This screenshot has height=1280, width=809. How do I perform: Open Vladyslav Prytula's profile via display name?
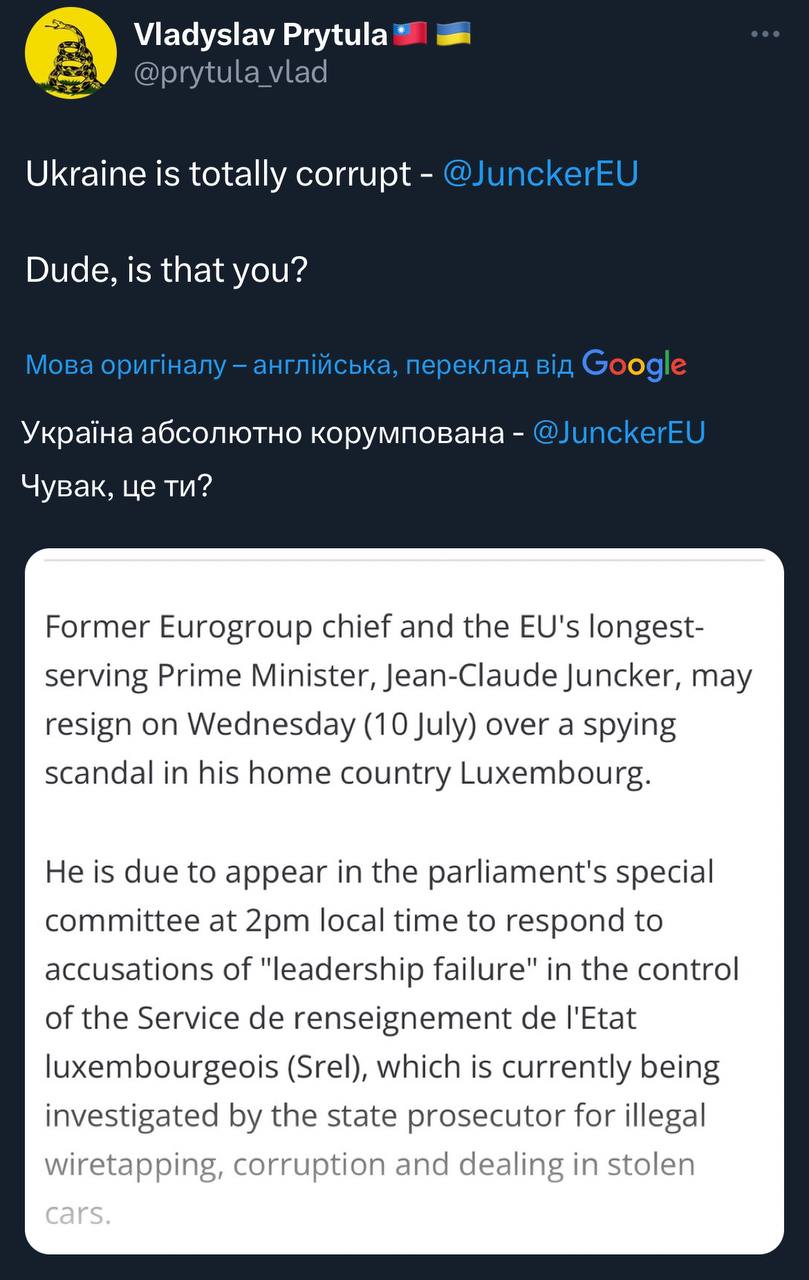pyautogui.click(x=260, y=35)
